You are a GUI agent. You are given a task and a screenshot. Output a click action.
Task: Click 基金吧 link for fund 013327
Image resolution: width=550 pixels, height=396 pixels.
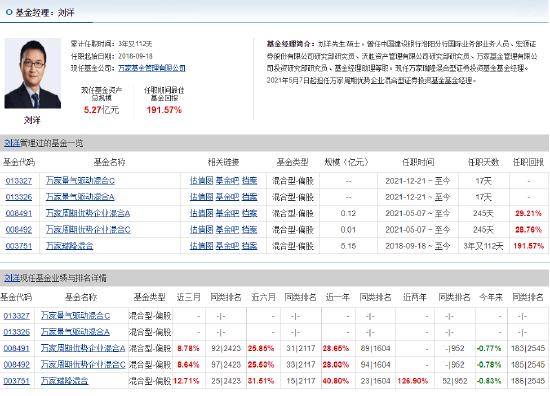pyautogui.click(x=227, y=181)
